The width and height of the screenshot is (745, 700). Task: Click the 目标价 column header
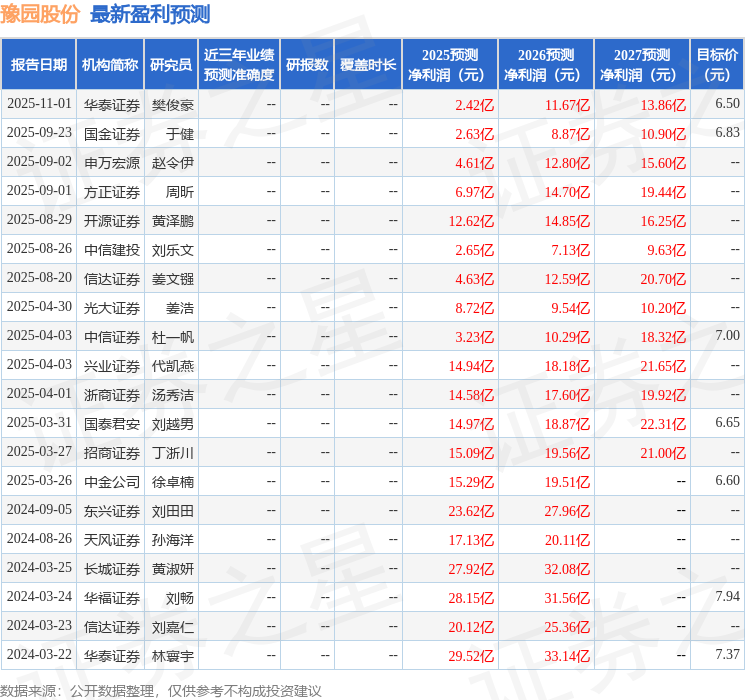coord(717,64)
